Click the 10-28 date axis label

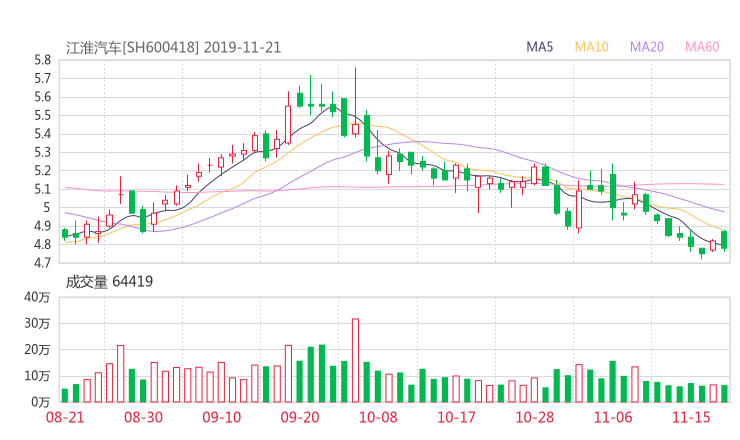coord(535,417)
